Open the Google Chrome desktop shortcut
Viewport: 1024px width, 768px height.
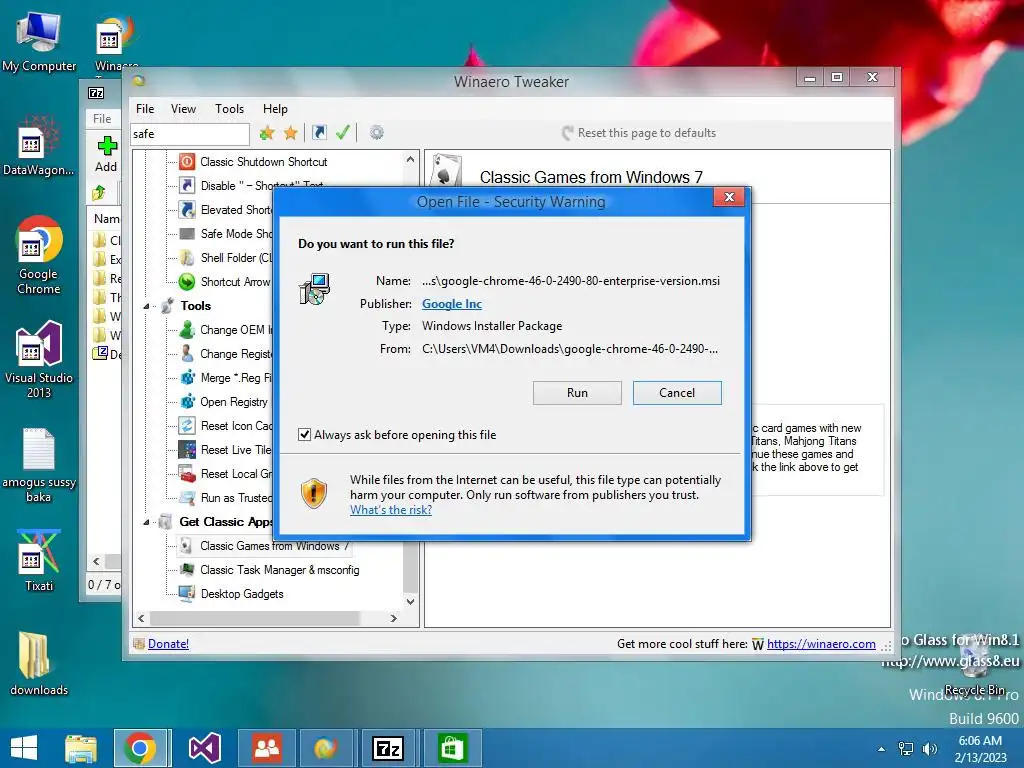[x=39, y=255]
